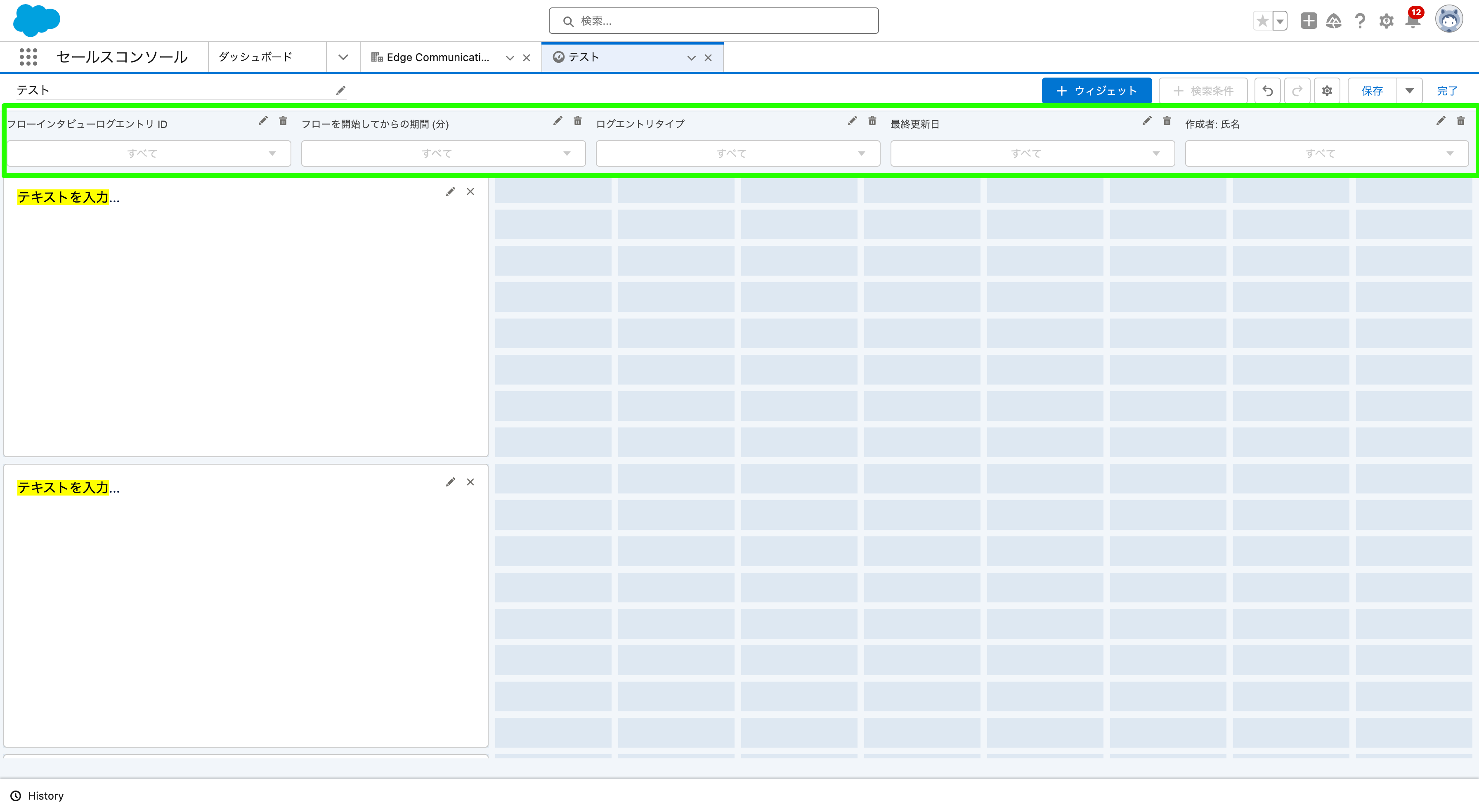Viewport: 1479px width, 812px height.
Task: Edit the upper テキストを入力 text widget
Action: tap(451, 191)
